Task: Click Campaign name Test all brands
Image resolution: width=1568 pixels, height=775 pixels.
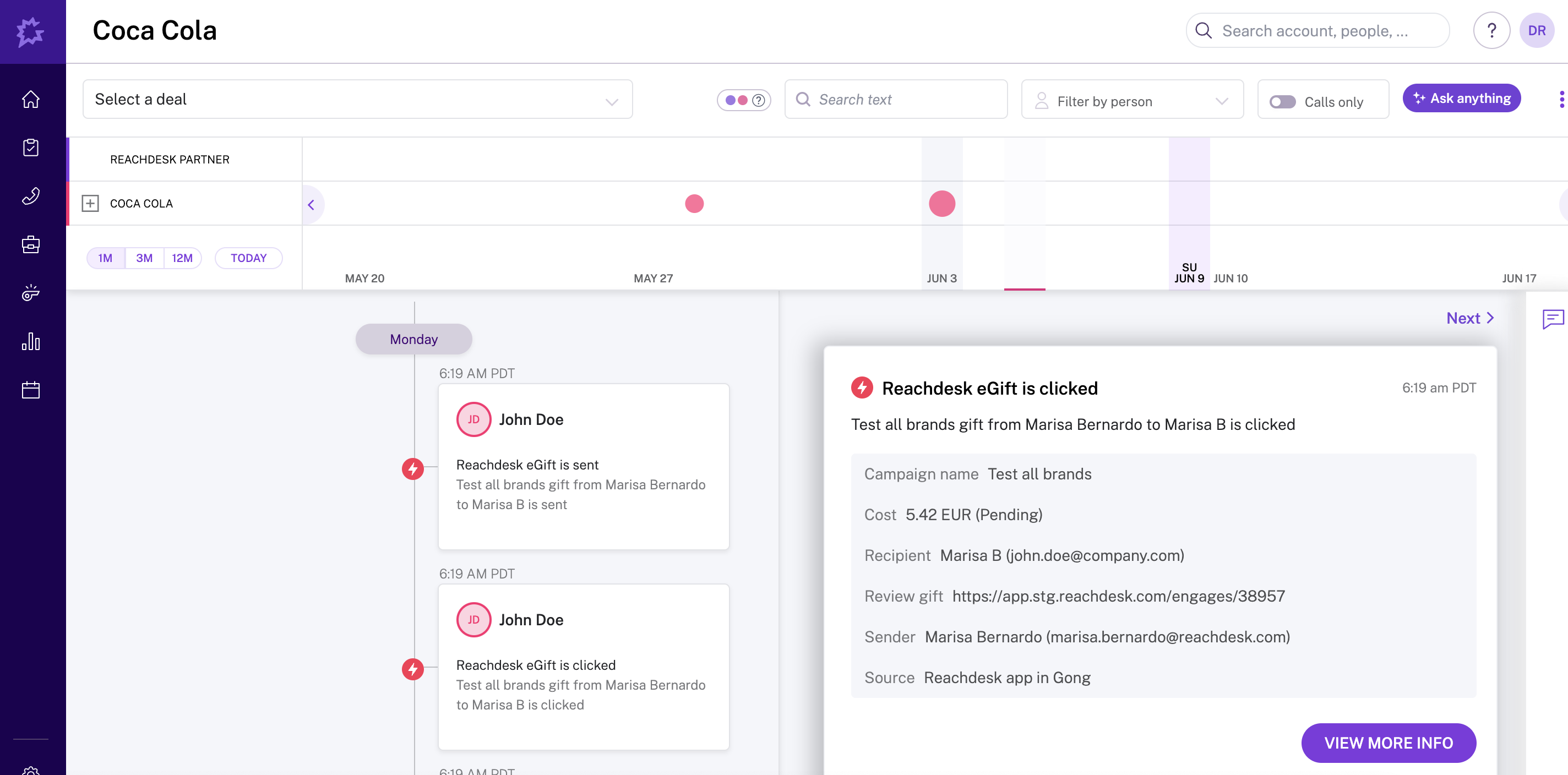Action: click(1039, 474)
